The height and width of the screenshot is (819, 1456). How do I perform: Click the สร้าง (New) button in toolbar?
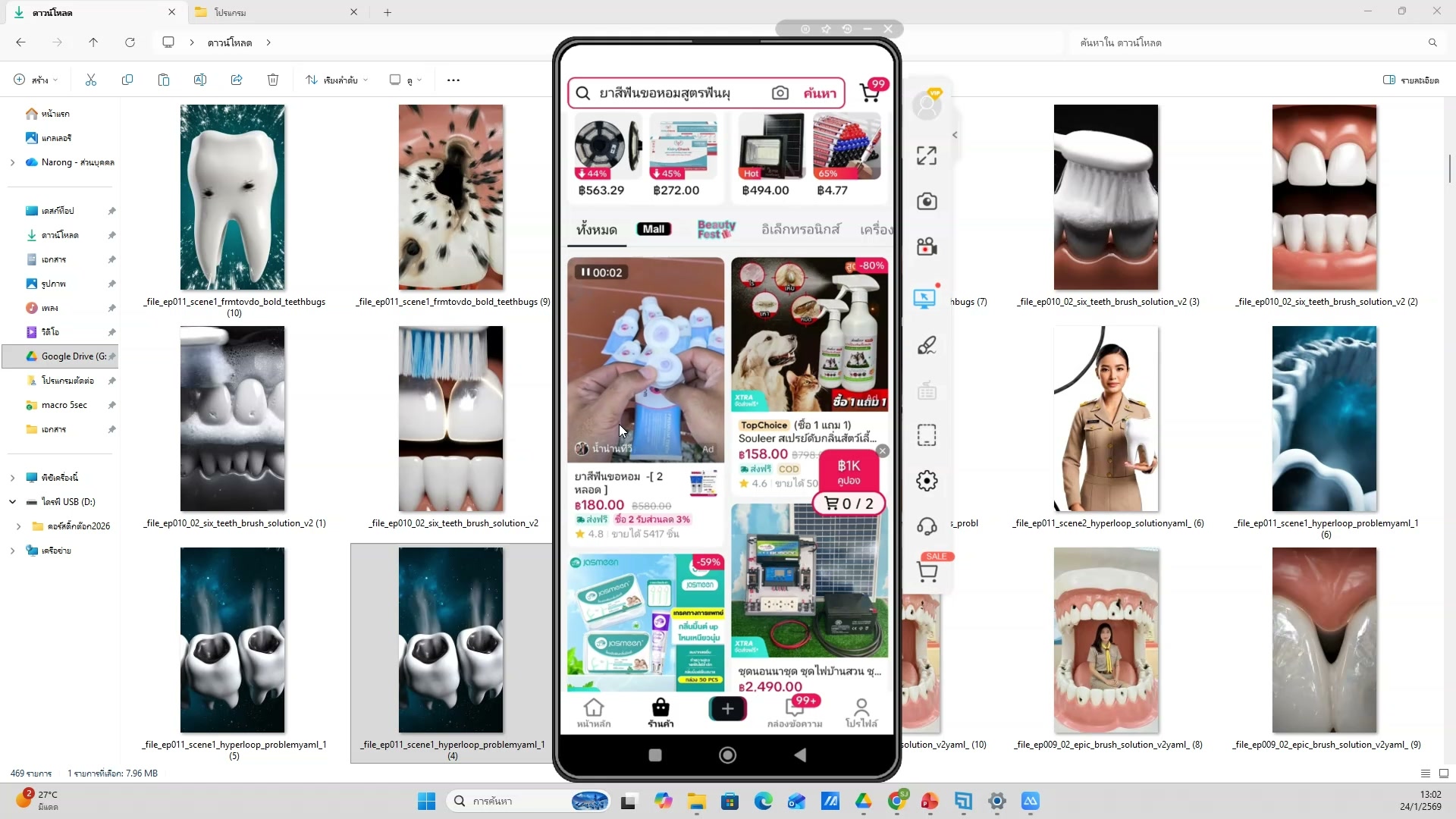(35, 80)
